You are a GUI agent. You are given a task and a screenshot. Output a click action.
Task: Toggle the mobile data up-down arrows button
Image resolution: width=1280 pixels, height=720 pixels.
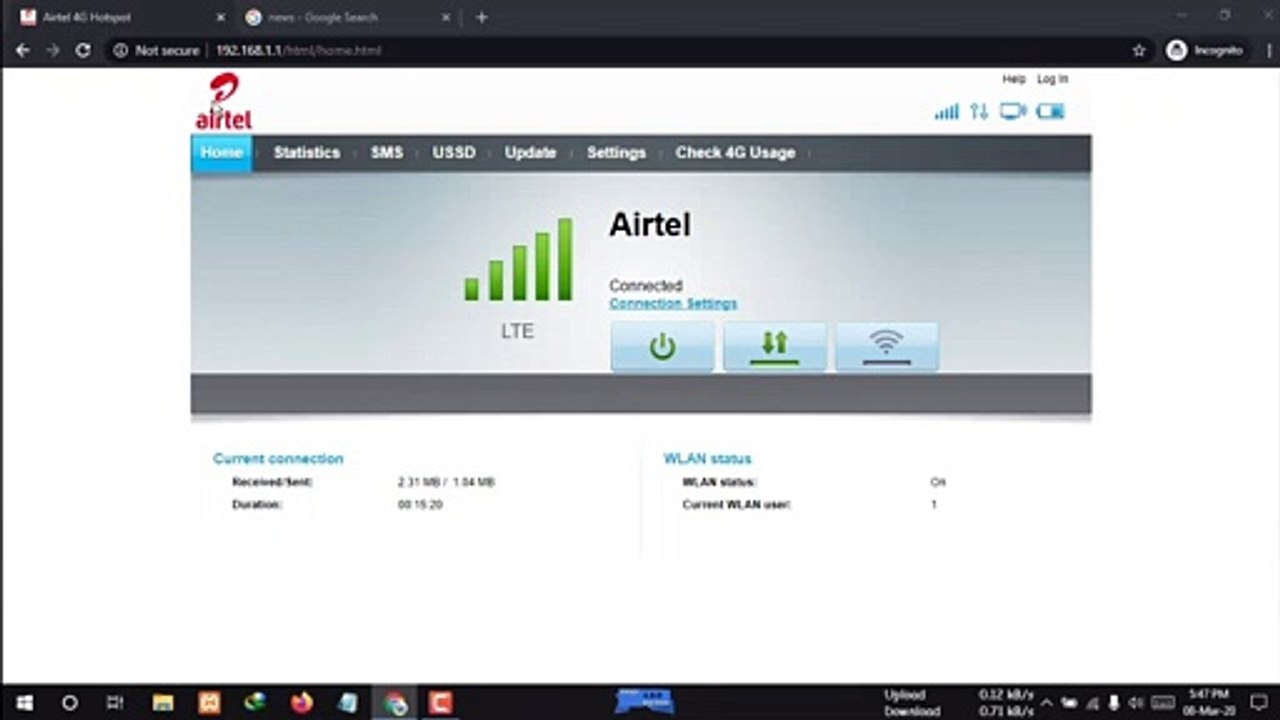tap(775, 347)
